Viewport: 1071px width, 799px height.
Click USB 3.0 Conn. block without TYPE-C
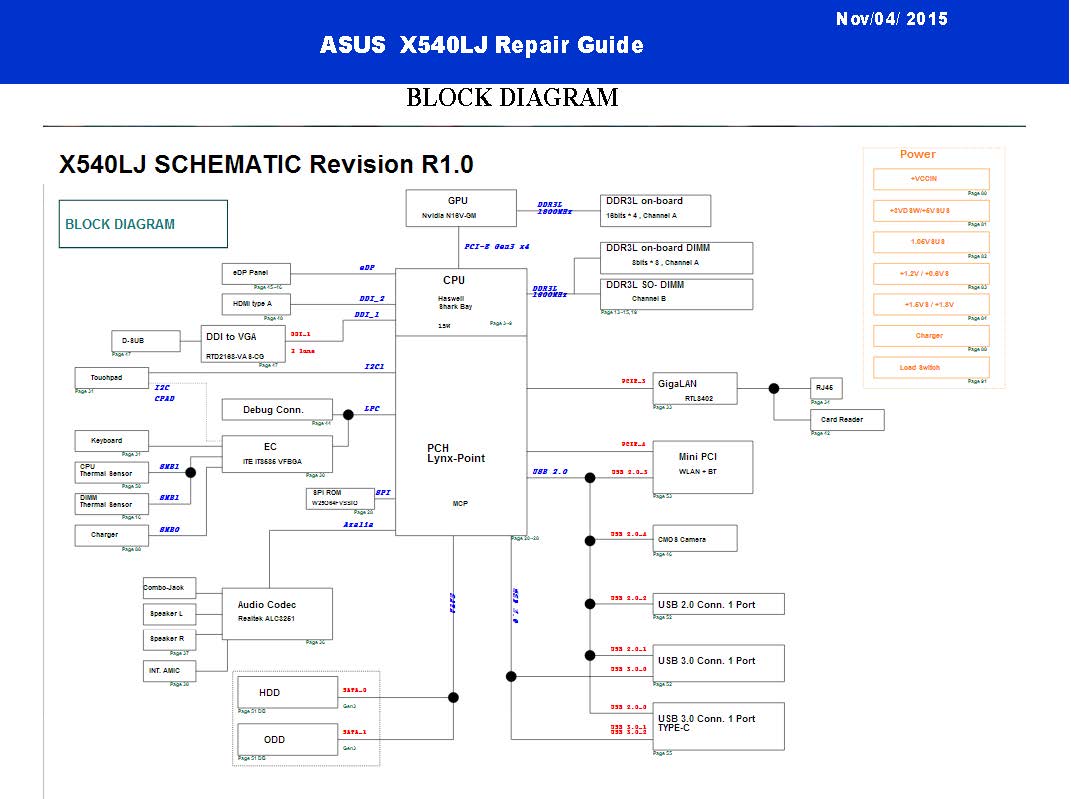(x=719, y=663)
